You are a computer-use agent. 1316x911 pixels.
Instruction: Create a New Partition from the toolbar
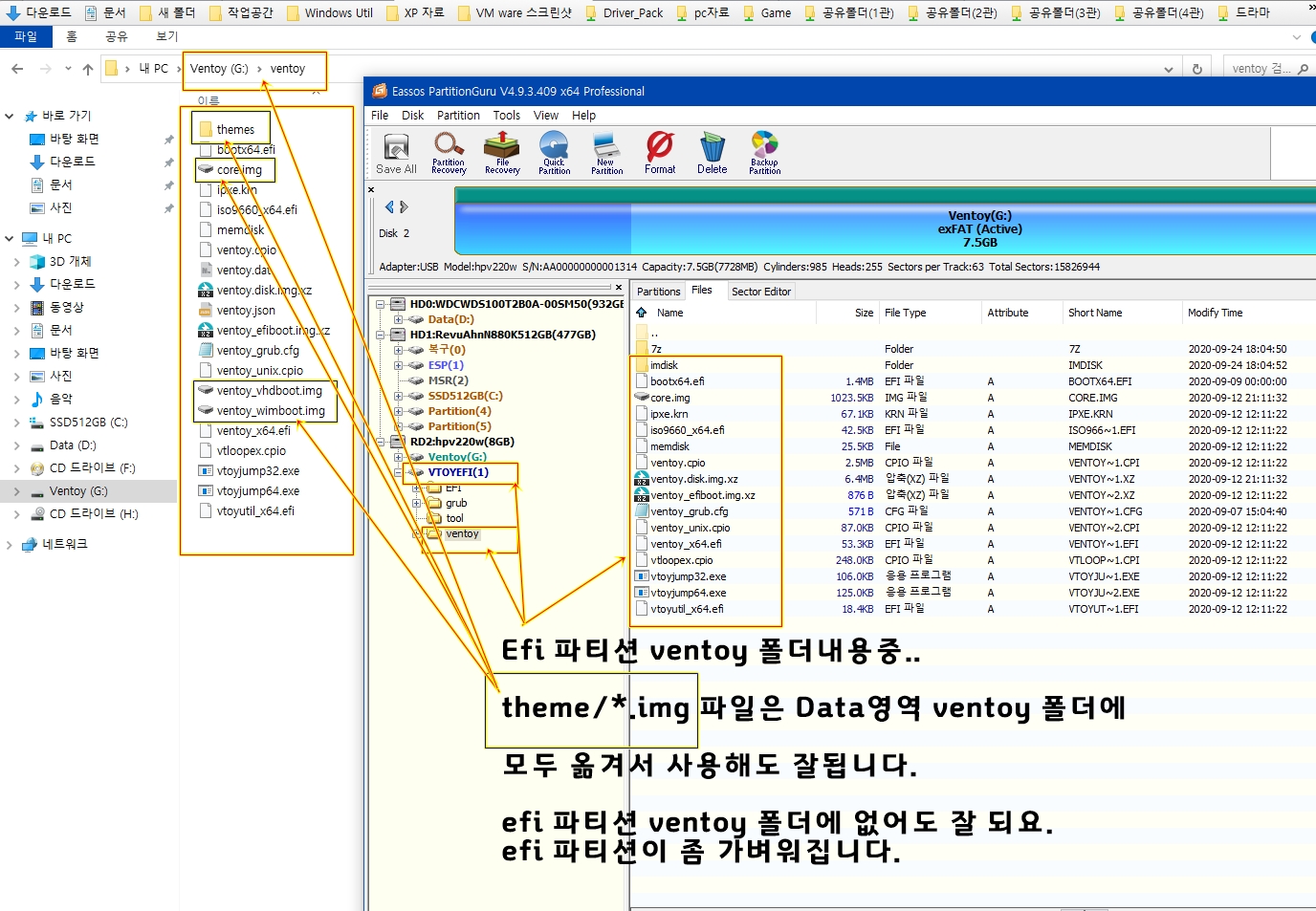pos(606,153)
